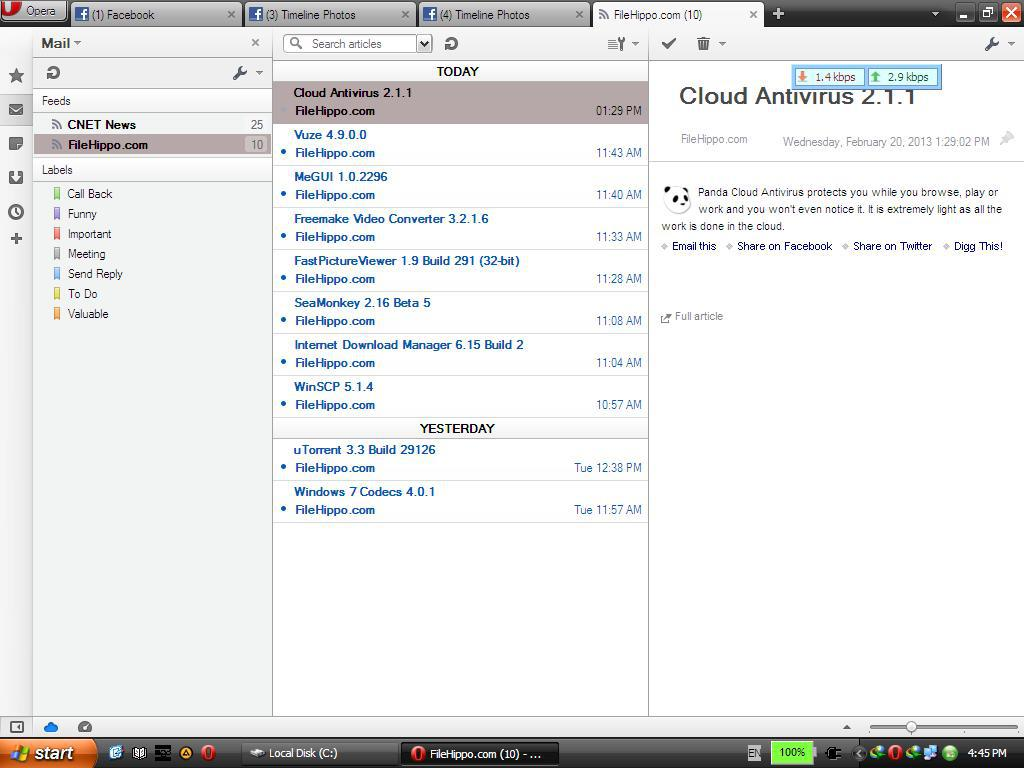
Task: Select the CNET News feed
Action: (x=152, y=124)
